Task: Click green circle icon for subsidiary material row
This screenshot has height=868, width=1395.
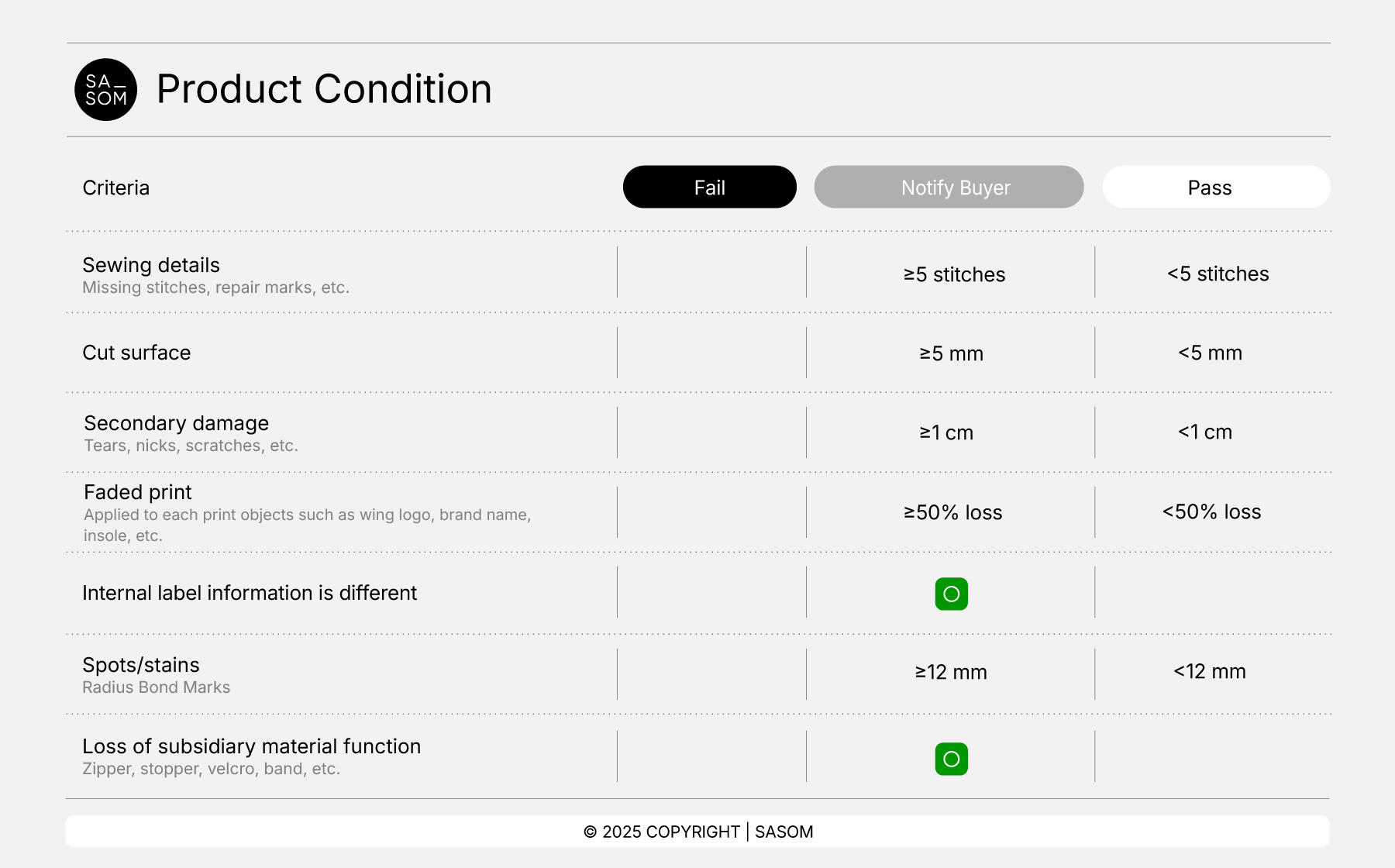Action: coord(951,759)
